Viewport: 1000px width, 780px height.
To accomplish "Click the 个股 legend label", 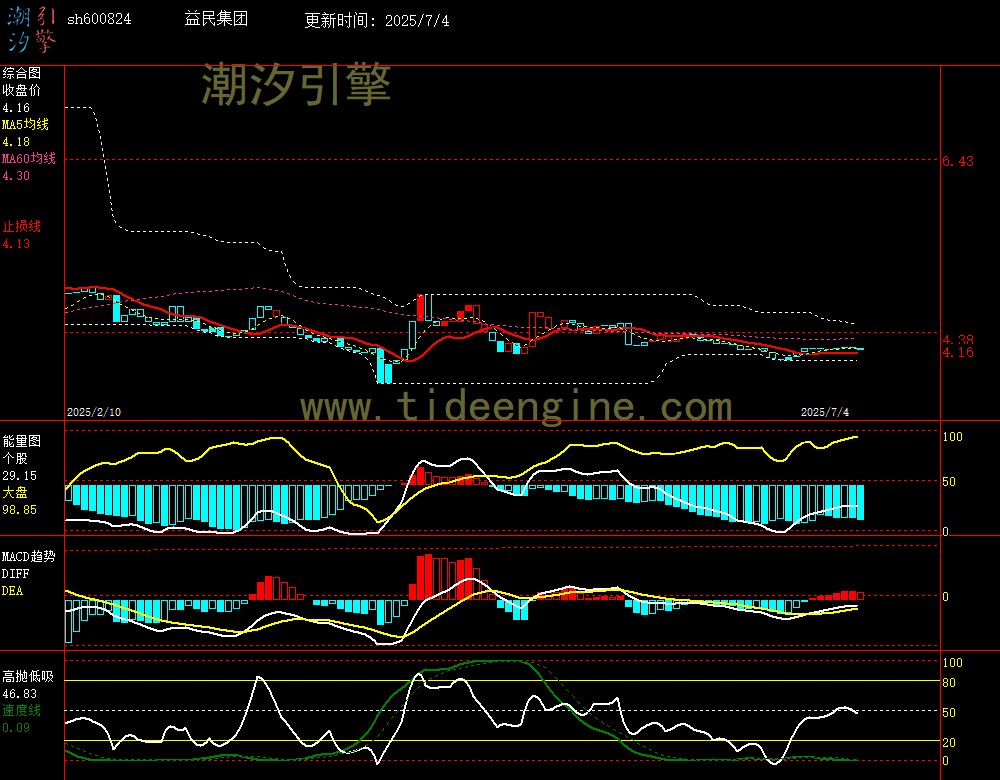I will click(15, 458).
